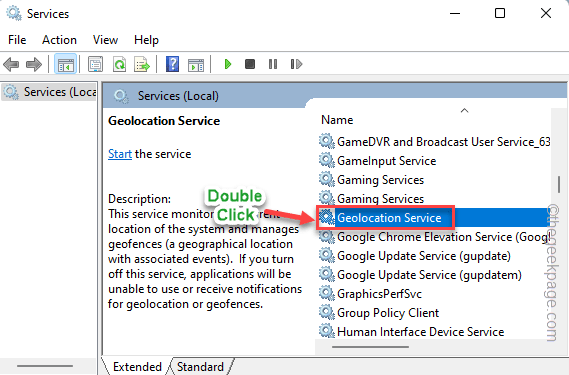The height and width of the screenshot is (375, 569).
Task: Switch to the Standard tab
Action: click(200, 367)
